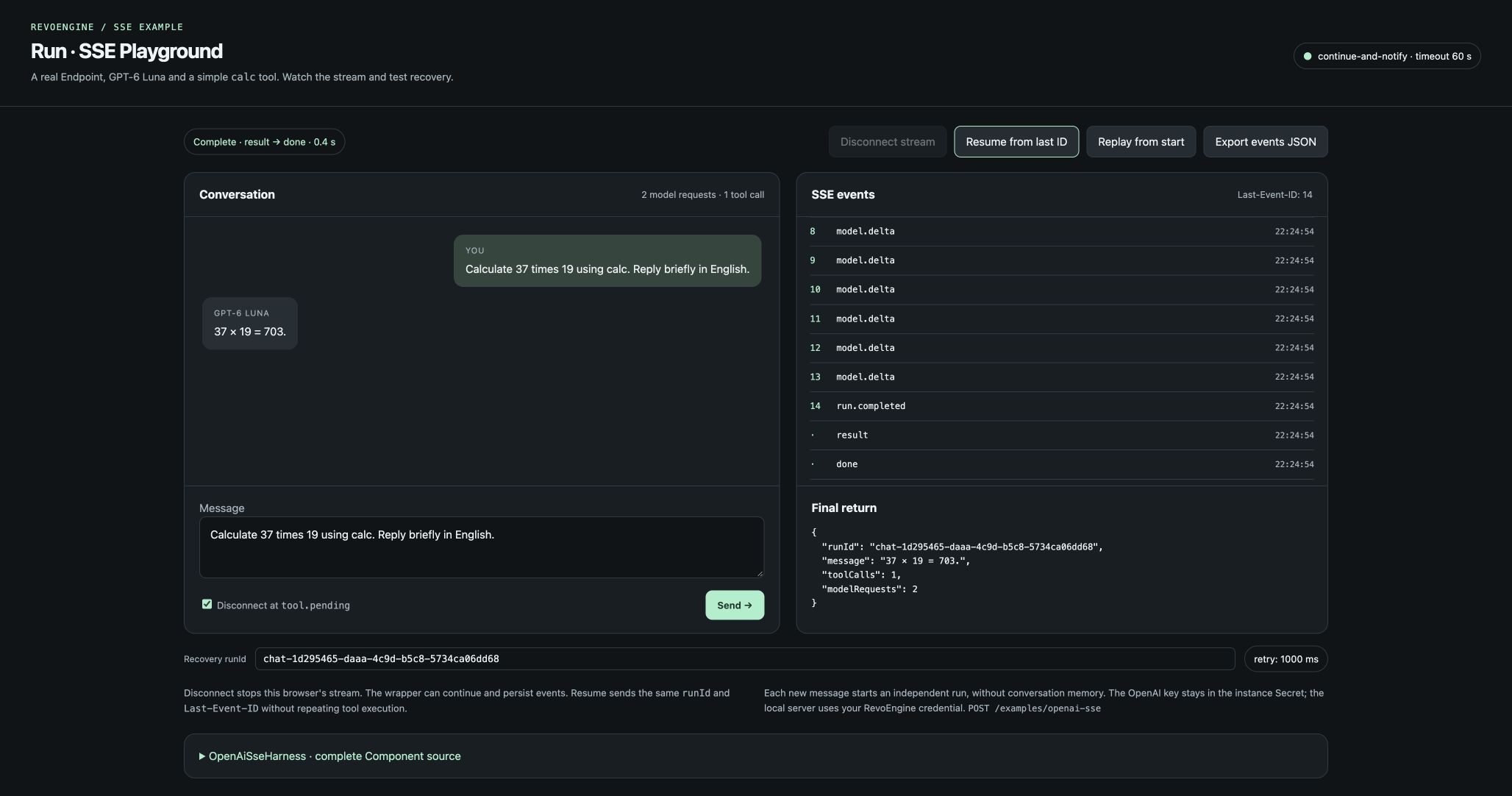This screenshot has height=796, width=1512.
Task: Select event 14 run.completed row
Action: coord(1062,406)
